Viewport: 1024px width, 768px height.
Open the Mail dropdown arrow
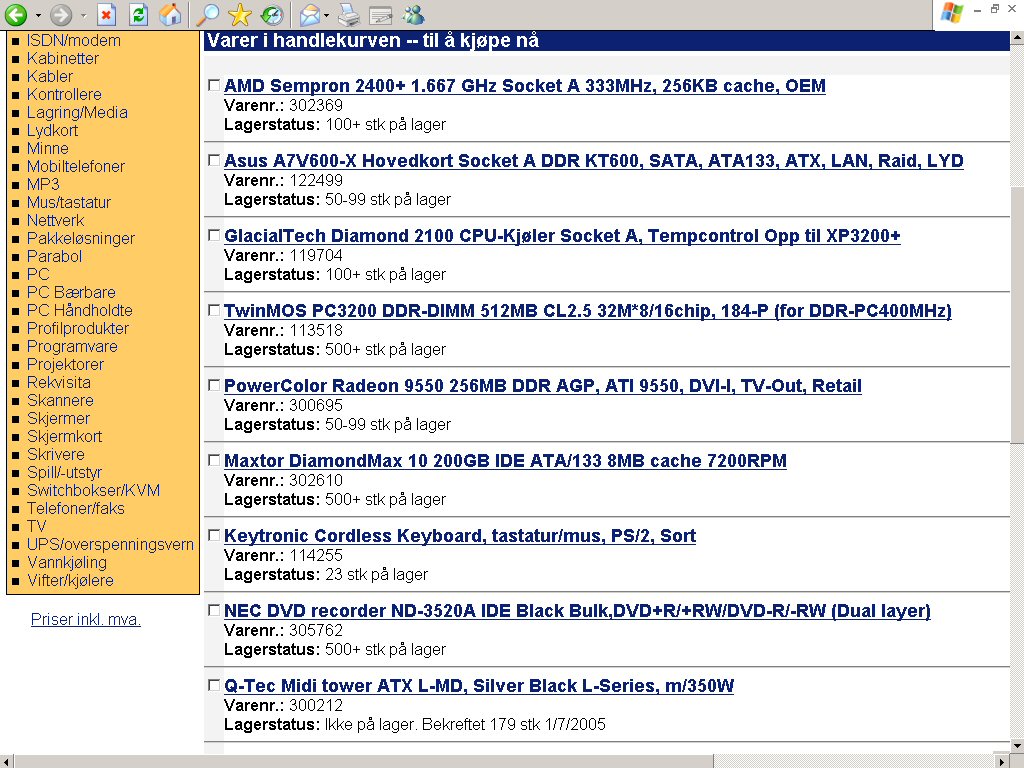(x=327, y=15)
